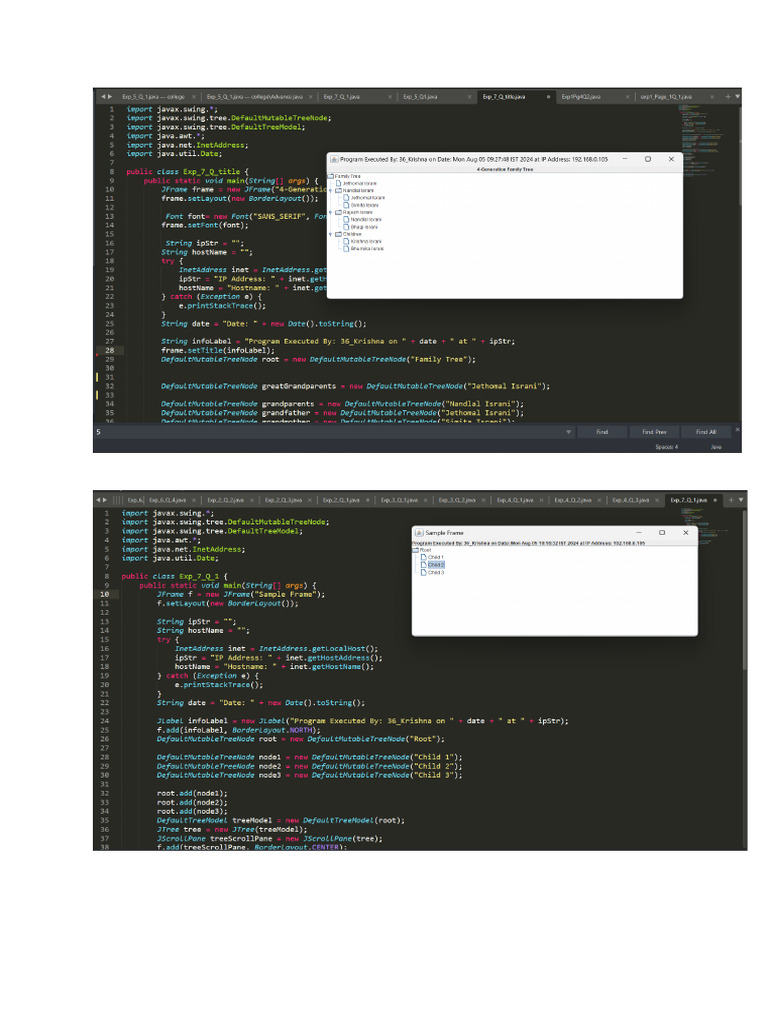768x1024 pixels.
Task: Open the tab list dropdown arrow in upper editor
Action: 737,97
